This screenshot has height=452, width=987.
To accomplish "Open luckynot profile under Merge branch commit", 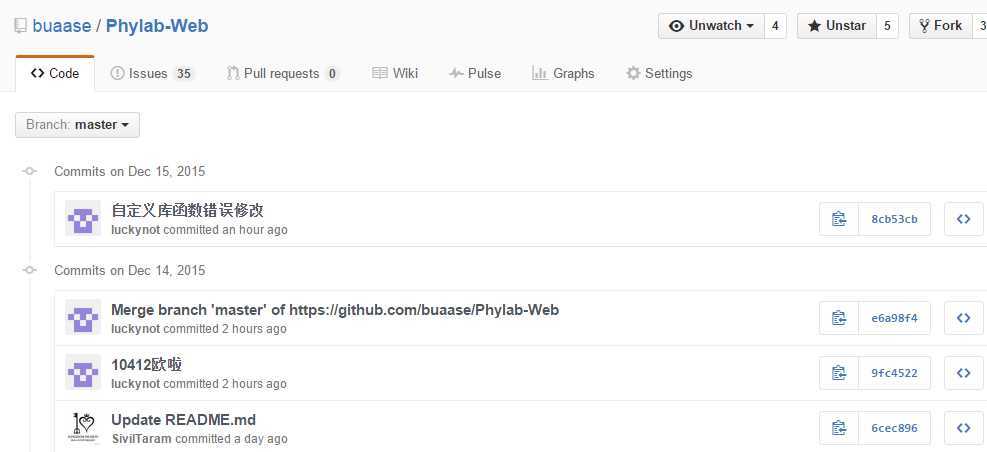I will click(x=136, y=329).
